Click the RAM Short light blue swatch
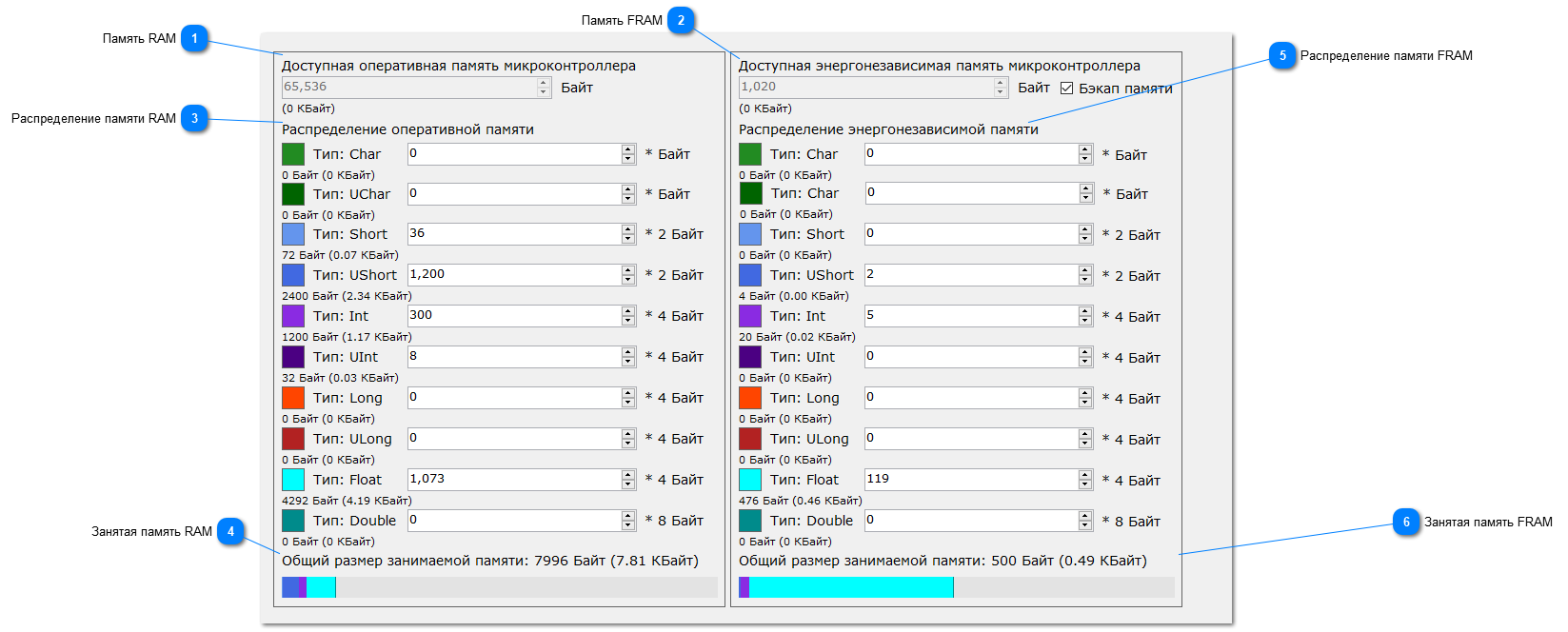This screenshot has height=632, width=1568. (x=293, y=234)
